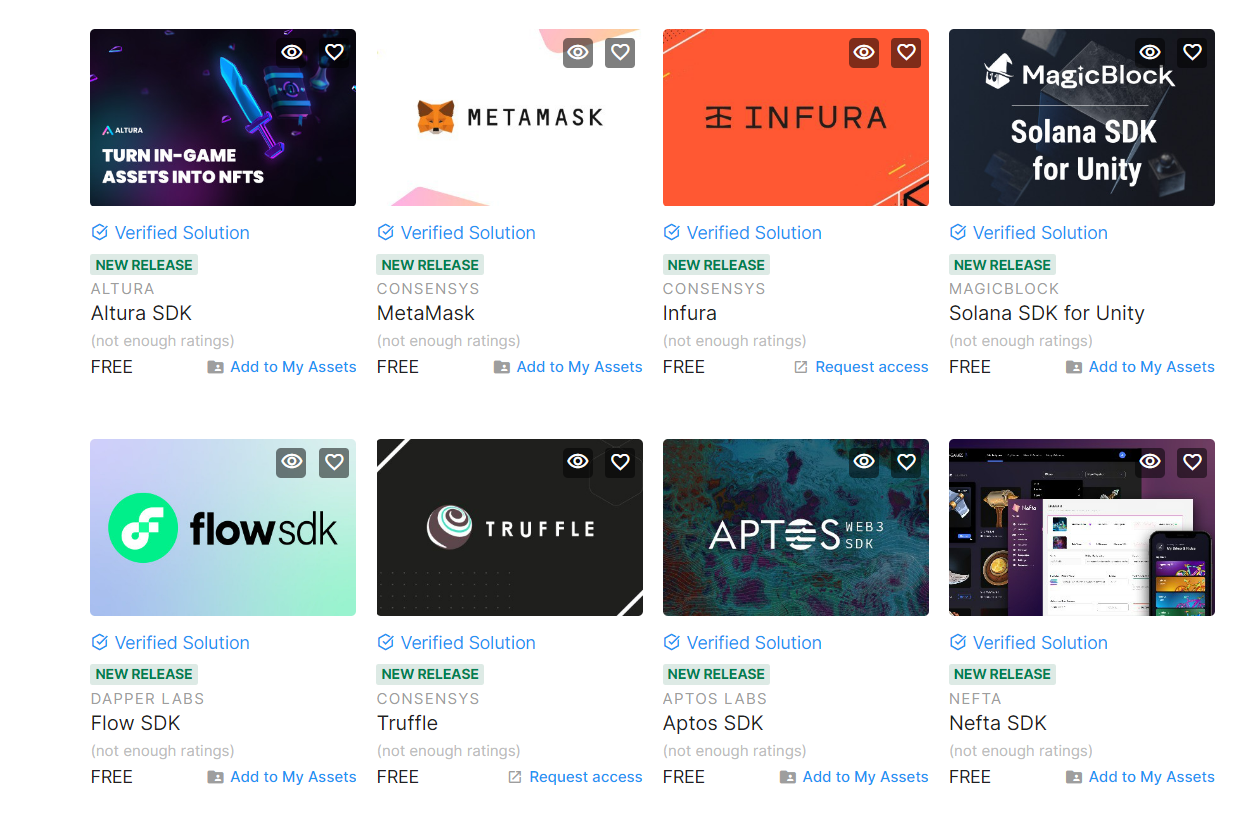The height and width of the screenshot is (826, 1235).
Task: Open publisher APTOS LABS
Action: pyautogui.click(x=715, y=699)
